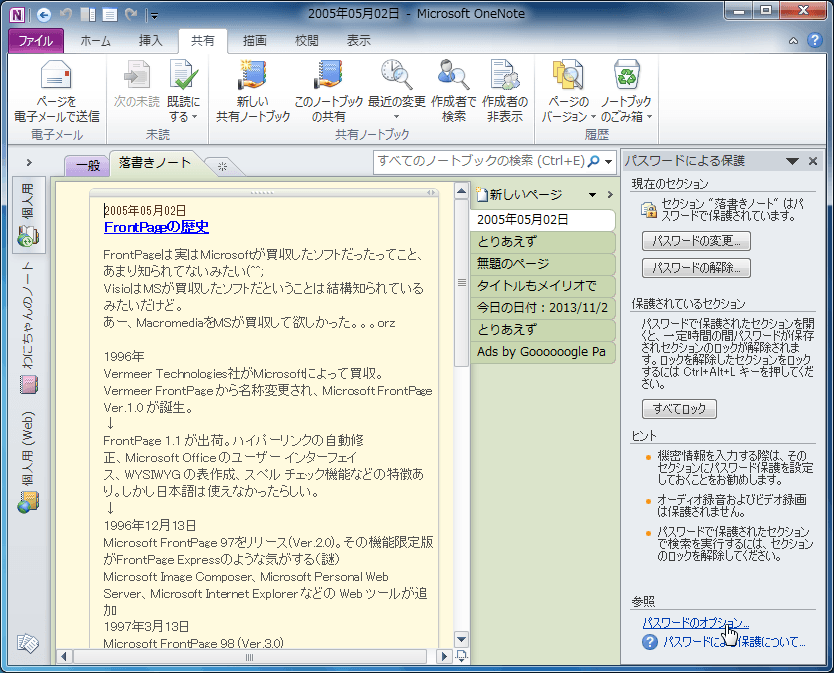Select the 落書きノート section tab
This screenshot has height=673, width=834.
(x=155, y=163)
